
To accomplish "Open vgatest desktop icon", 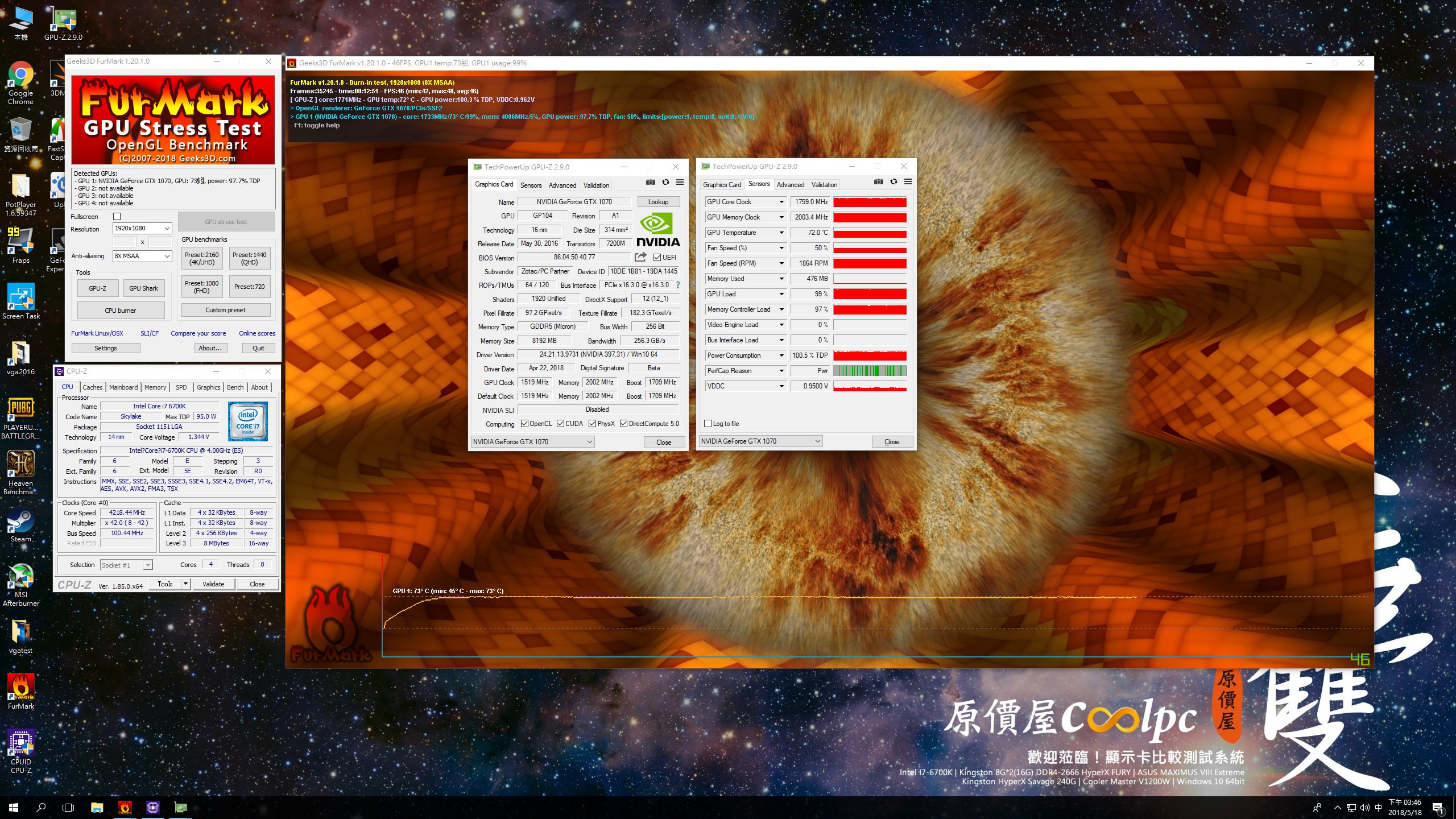I will 20,636.
